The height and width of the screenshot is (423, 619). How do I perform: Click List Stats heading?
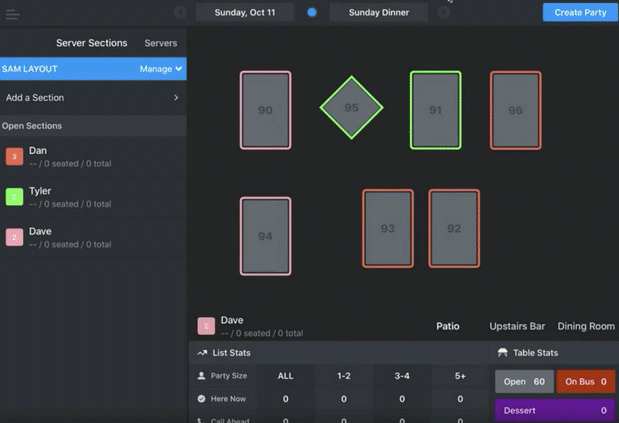pos(231,353)
